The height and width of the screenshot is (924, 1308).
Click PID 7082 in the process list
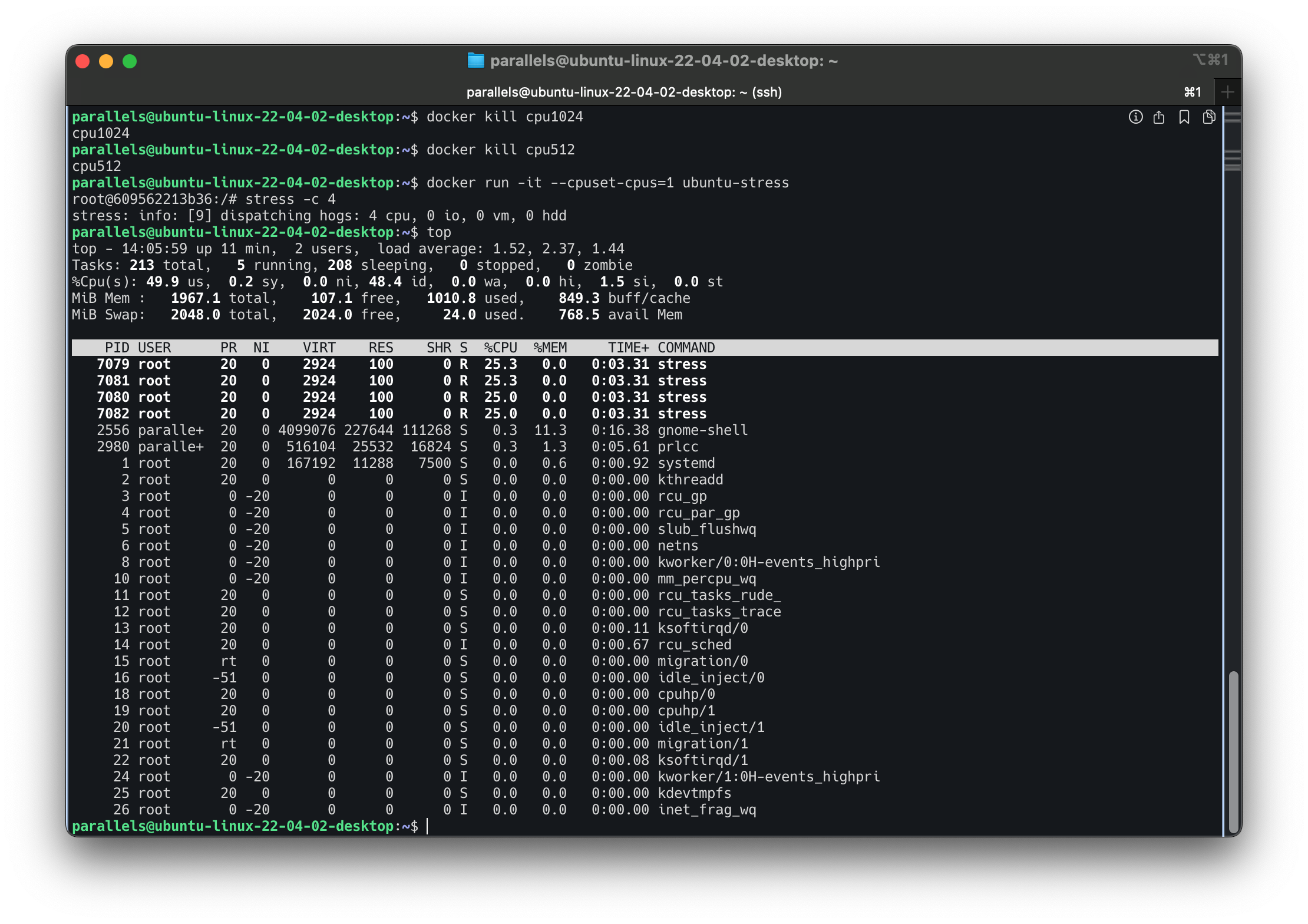pos(113,414)
